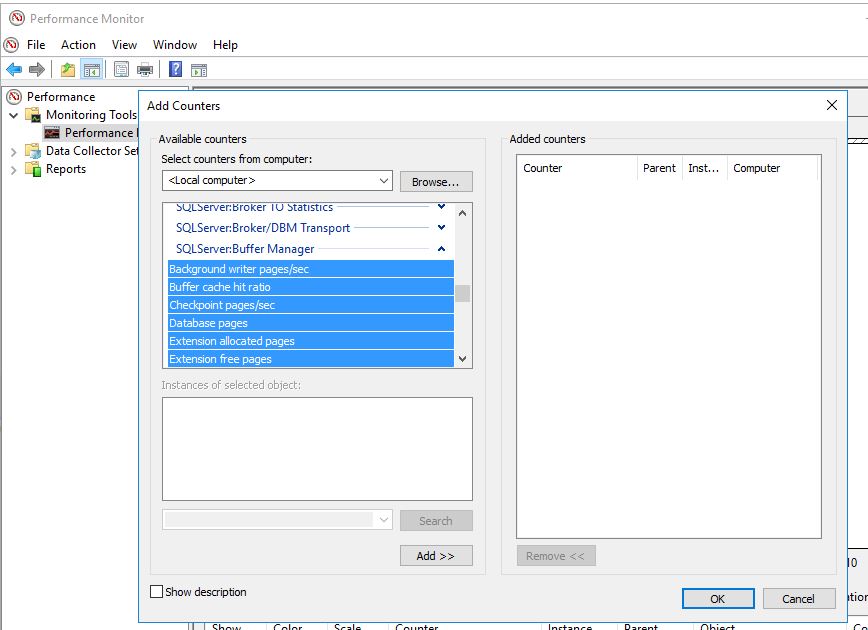Click the Reports folder icon
The height and width of the screenshot is (630, 868).
33,169
